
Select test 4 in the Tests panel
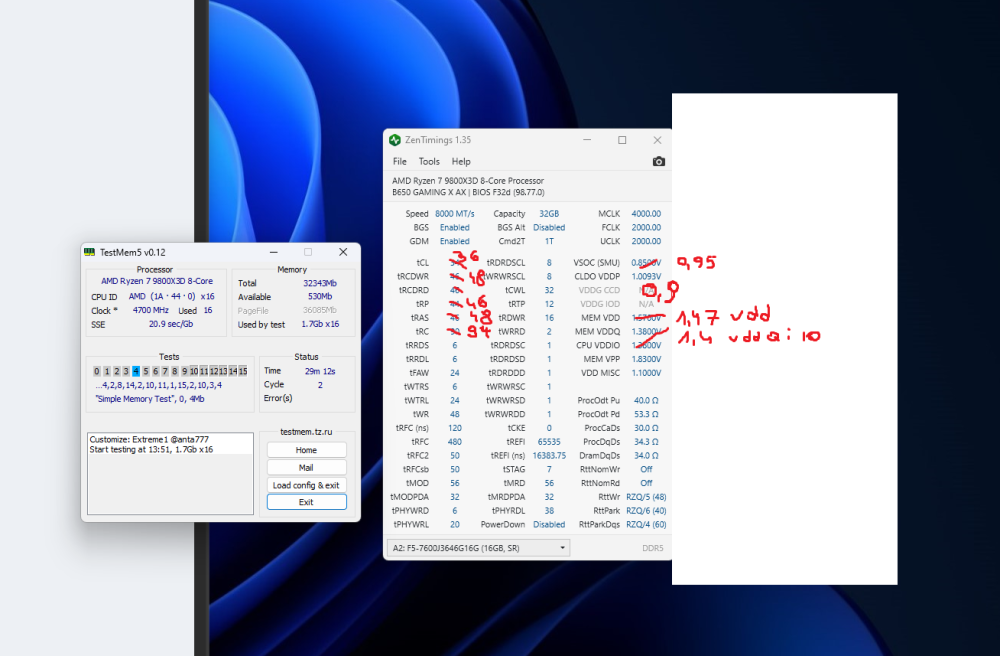(136, 371)
